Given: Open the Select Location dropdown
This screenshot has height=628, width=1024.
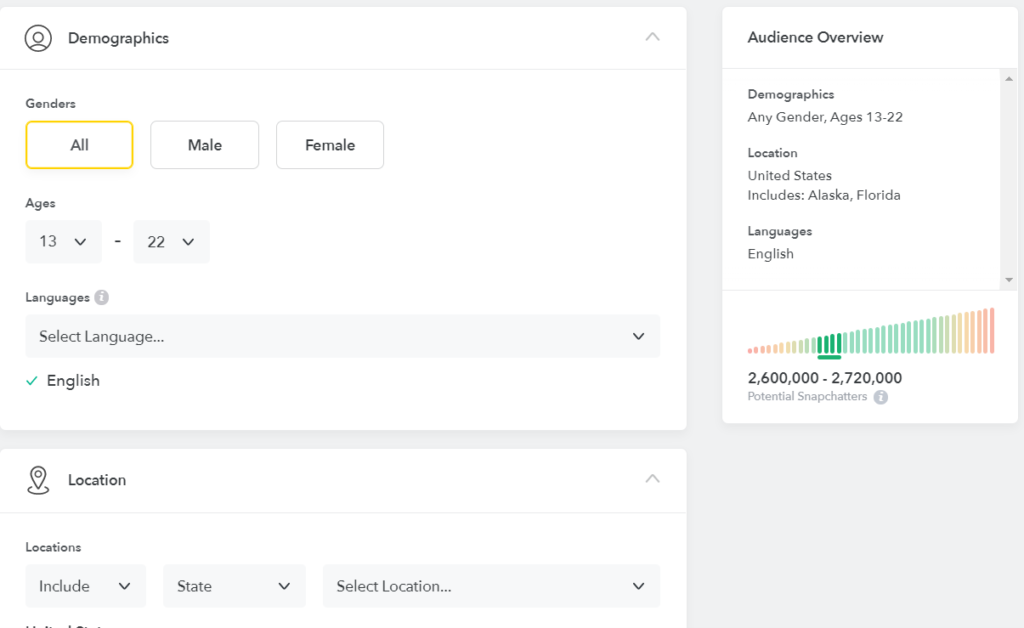Looking at the screenshot, I should click(490, 586).
